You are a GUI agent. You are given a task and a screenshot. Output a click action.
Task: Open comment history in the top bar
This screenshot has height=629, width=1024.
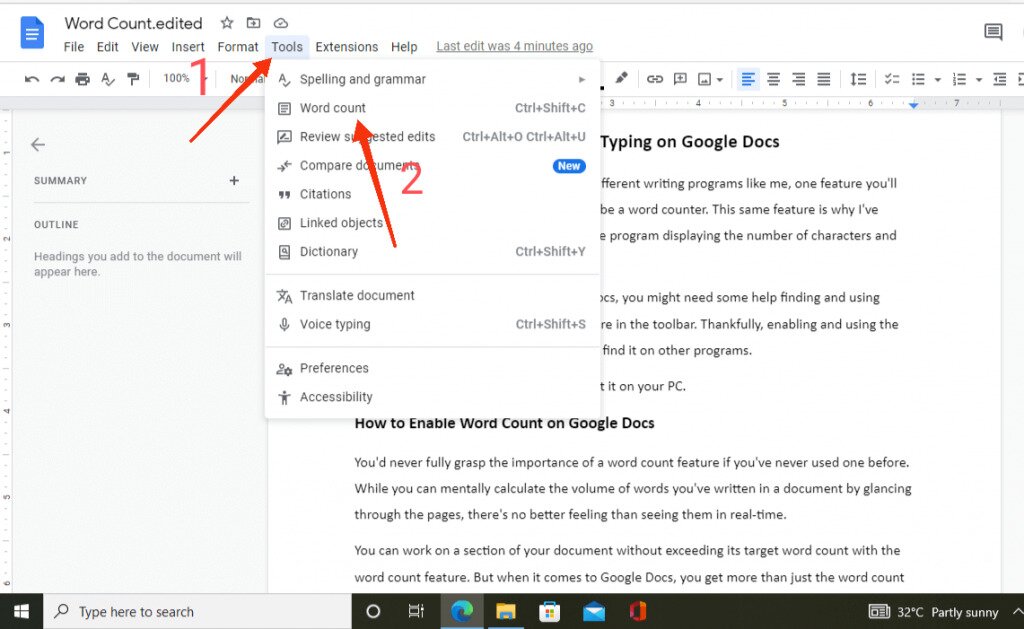click(992, 32)
